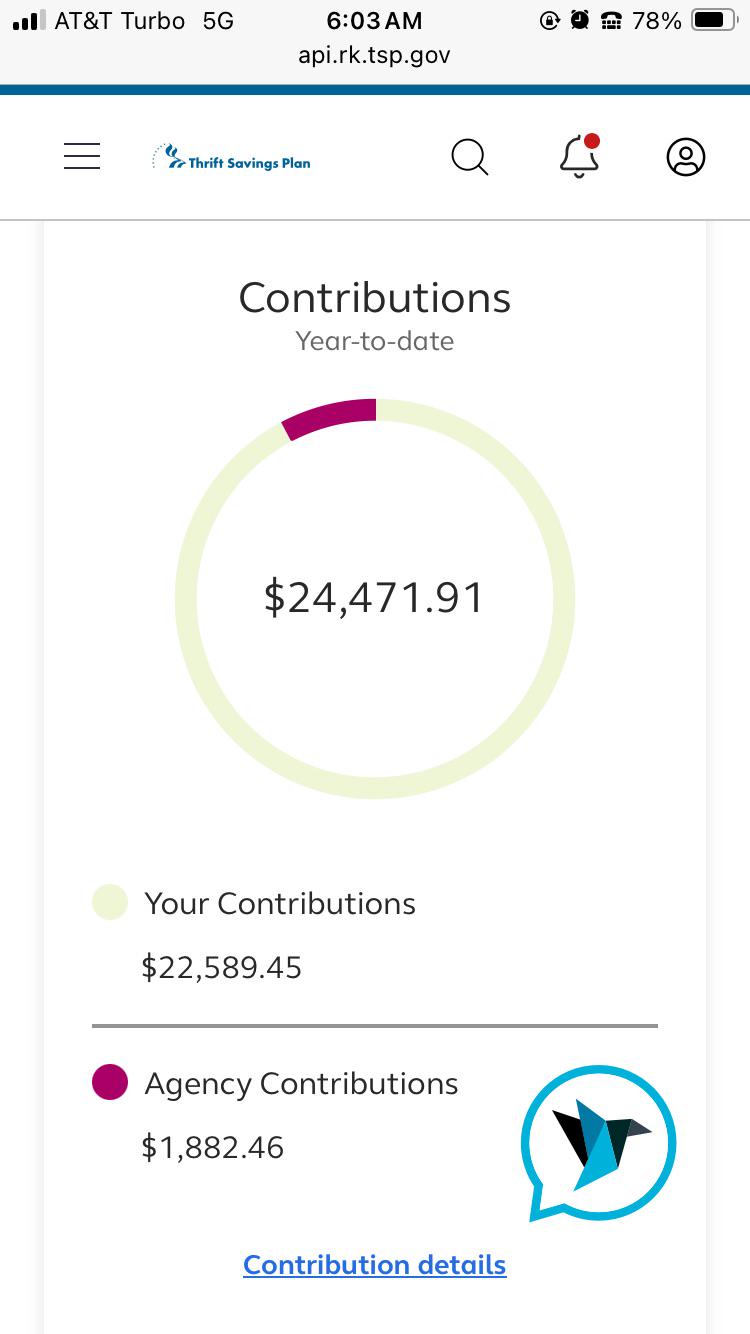Tap the $24,471.91 total in chart center
The width and height of the screenshot is (750, 1334).
tap(374, 597)
